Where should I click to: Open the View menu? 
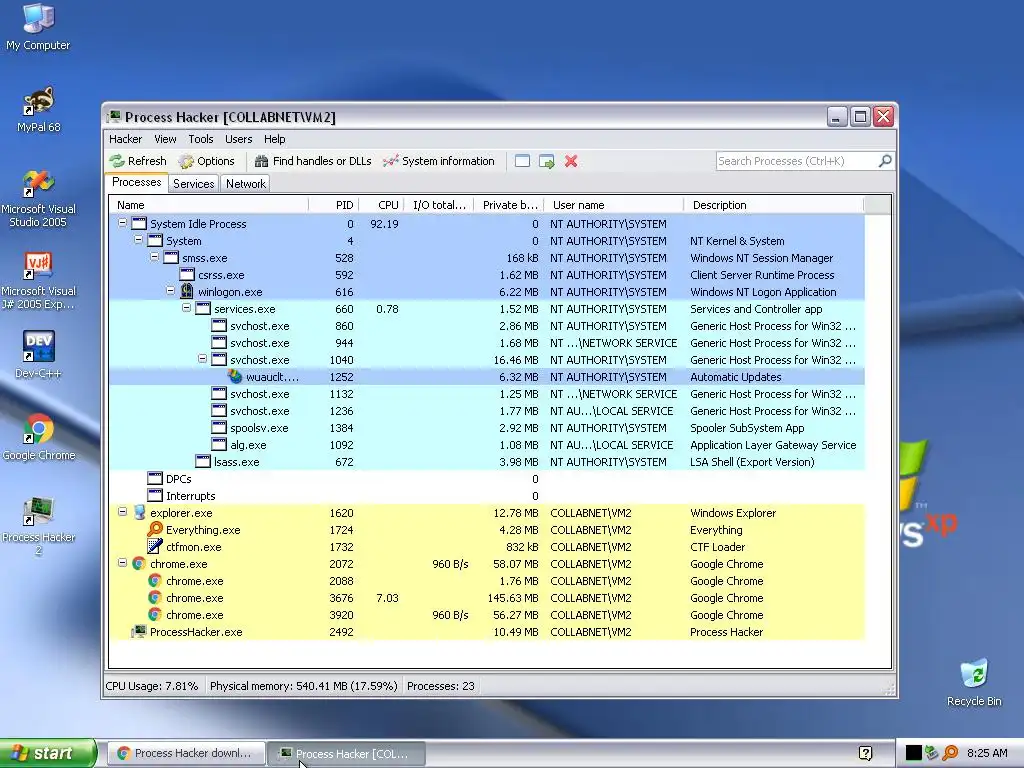165,139
